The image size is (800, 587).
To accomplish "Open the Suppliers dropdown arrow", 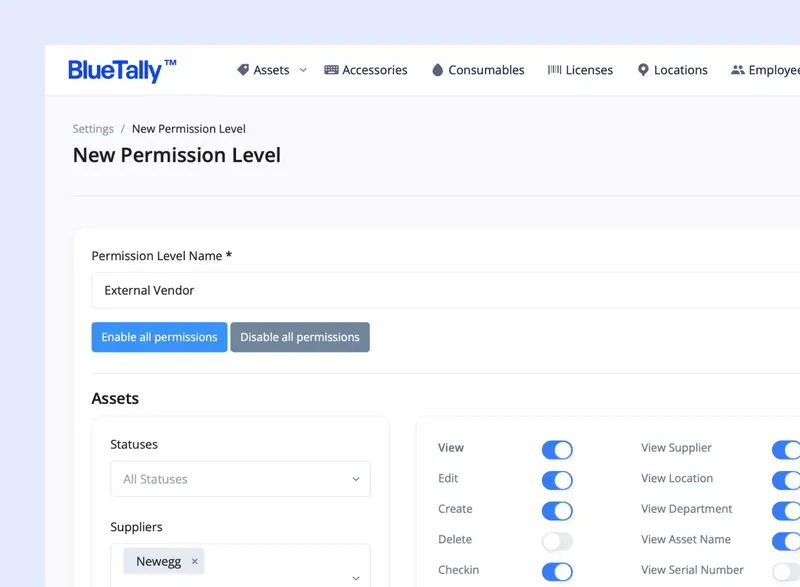I will coord(356,578).
